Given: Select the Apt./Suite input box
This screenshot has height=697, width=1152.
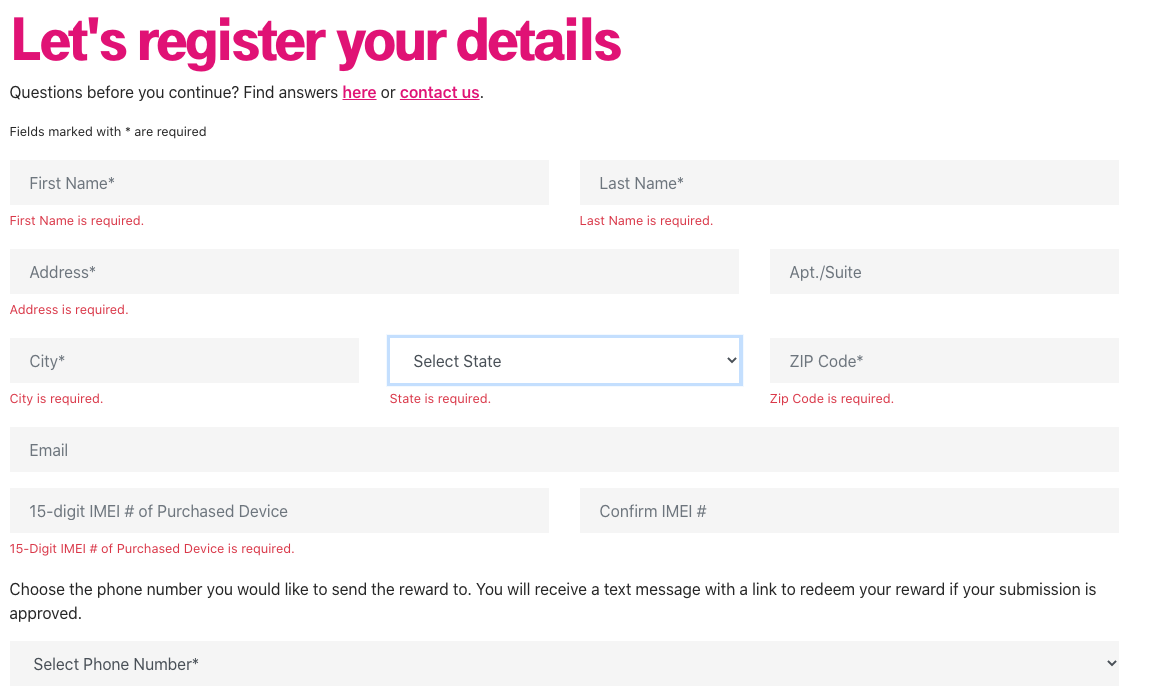Looking at the screenshot, I should (x=943, y=272).
